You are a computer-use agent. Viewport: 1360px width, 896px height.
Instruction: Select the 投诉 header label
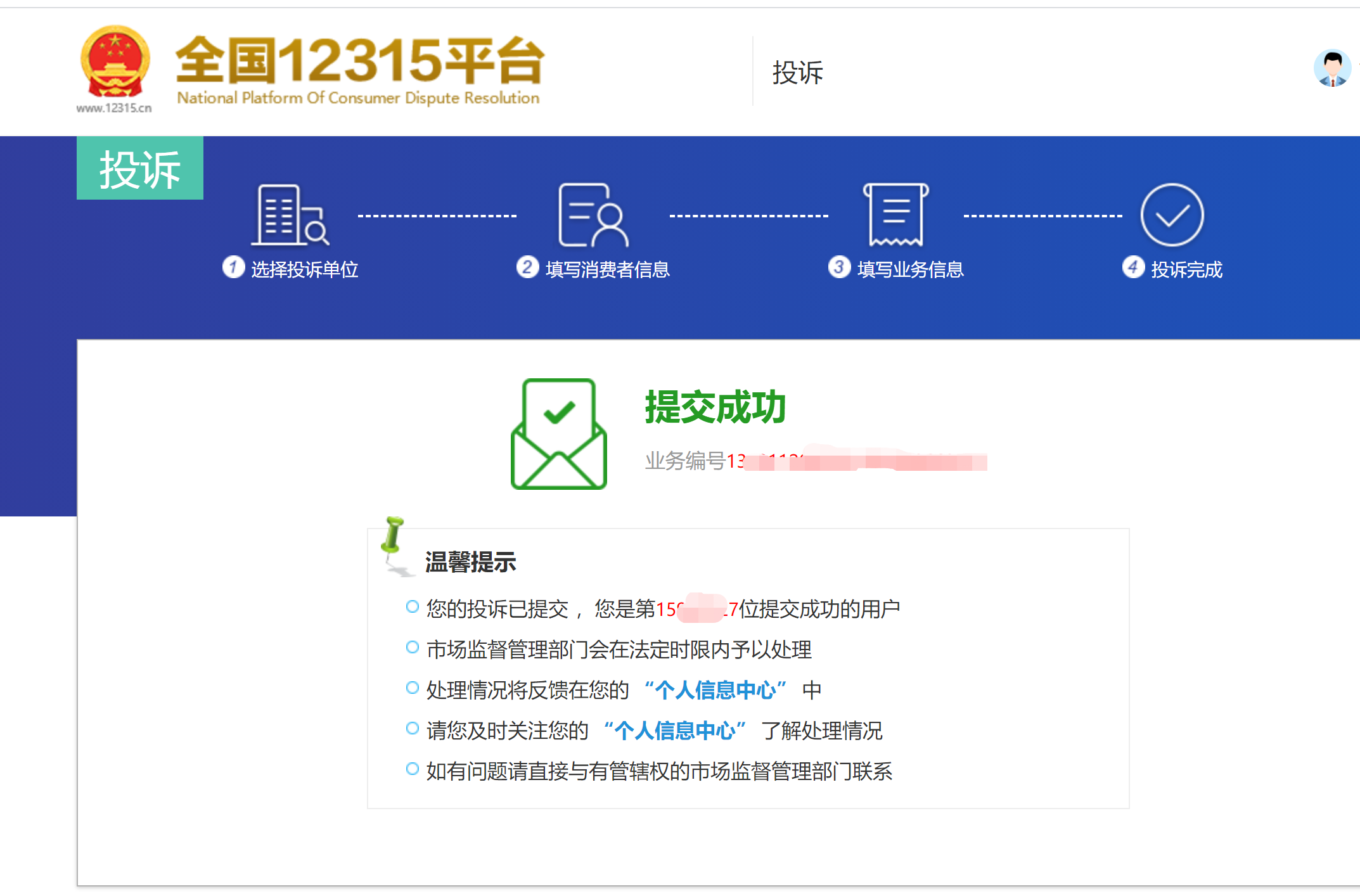point(797,72)
